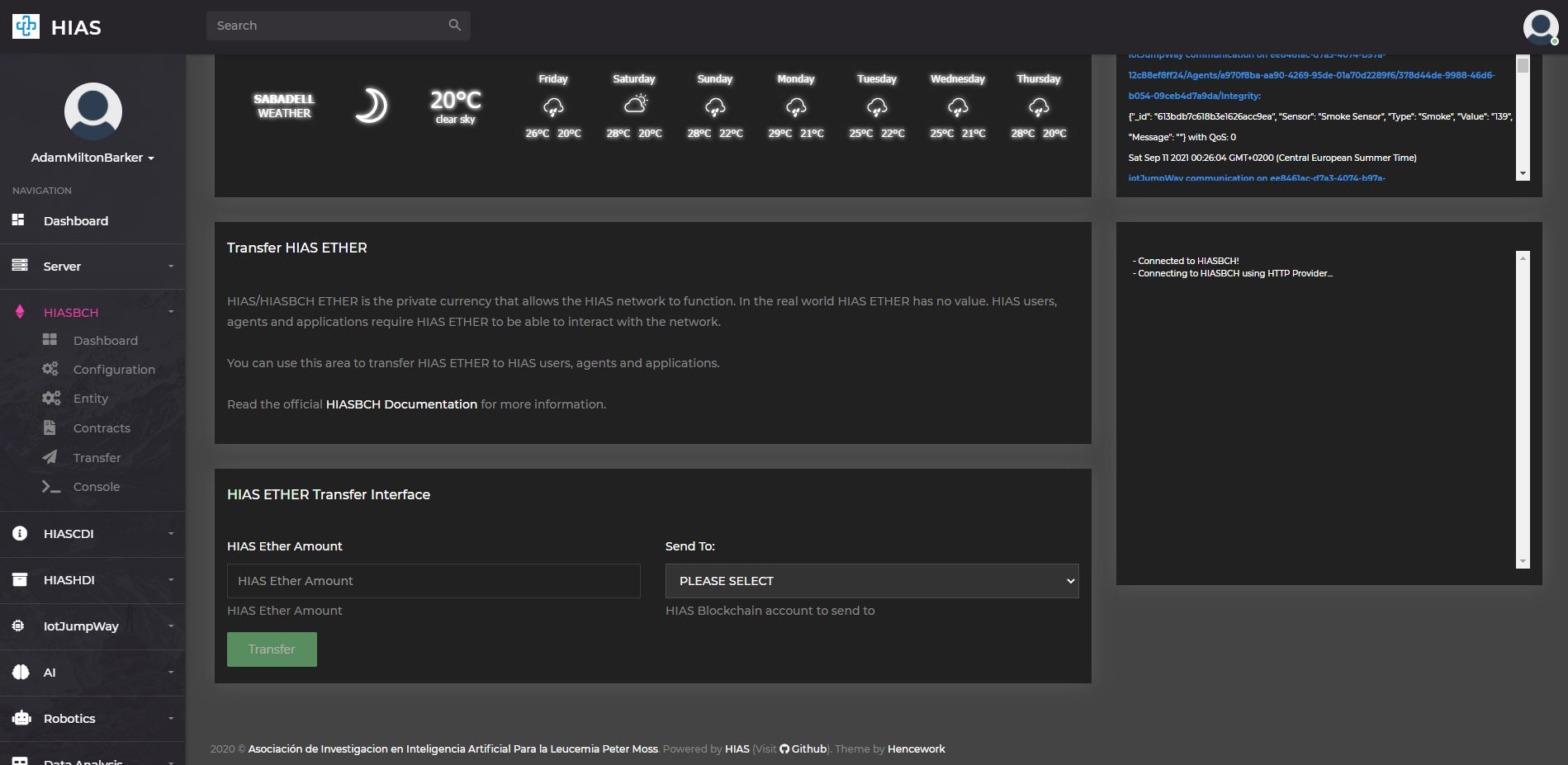Expand the AI menu arrow
1568x765 pixels.
[171, 673]
